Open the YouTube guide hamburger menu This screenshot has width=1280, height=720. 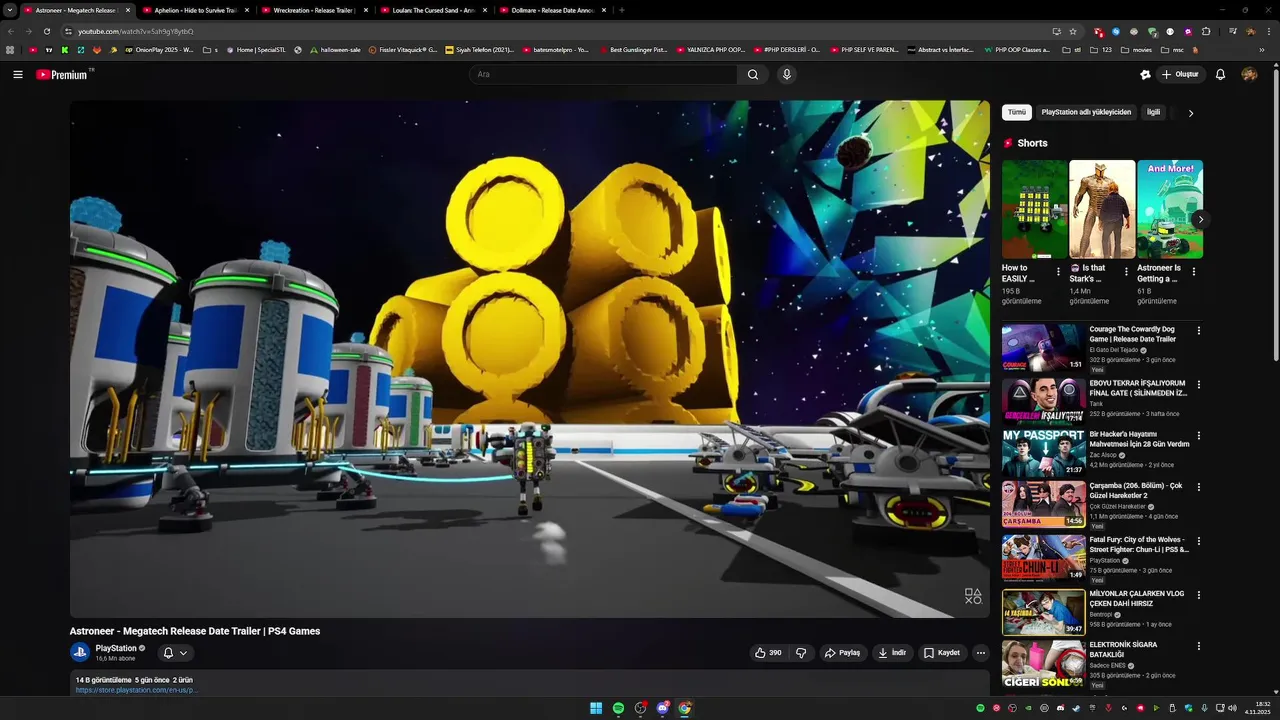point(18,74)
